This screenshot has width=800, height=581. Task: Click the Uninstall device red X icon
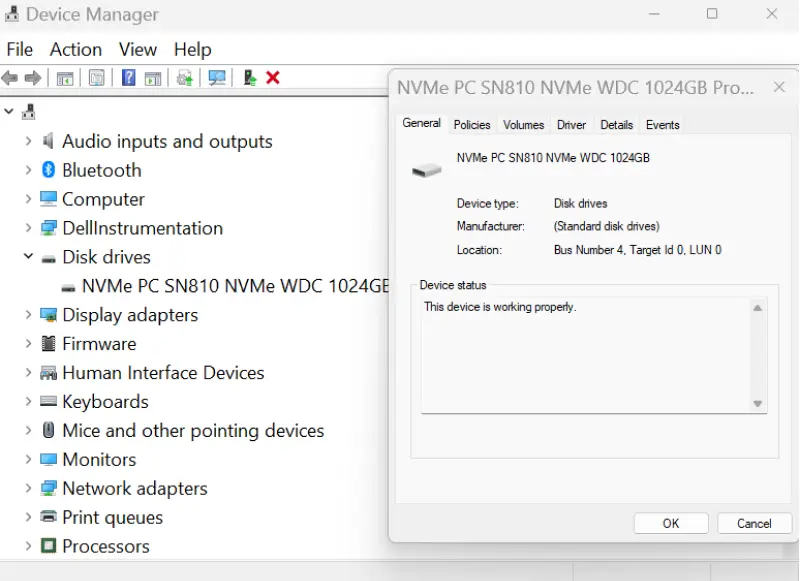pyautogui.click(x=272, y=78)
